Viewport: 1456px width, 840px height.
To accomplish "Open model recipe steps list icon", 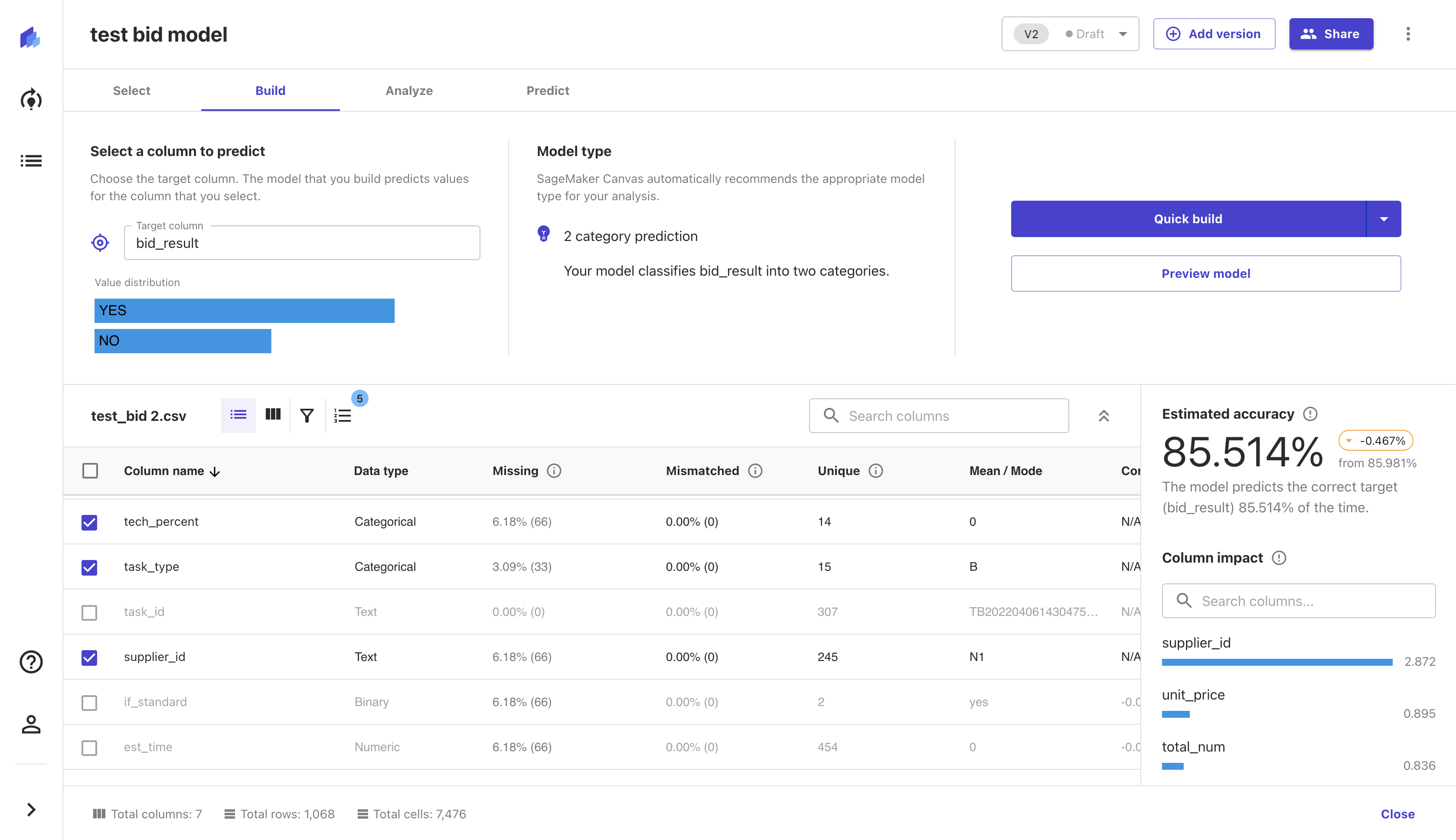I will [342, 415].
